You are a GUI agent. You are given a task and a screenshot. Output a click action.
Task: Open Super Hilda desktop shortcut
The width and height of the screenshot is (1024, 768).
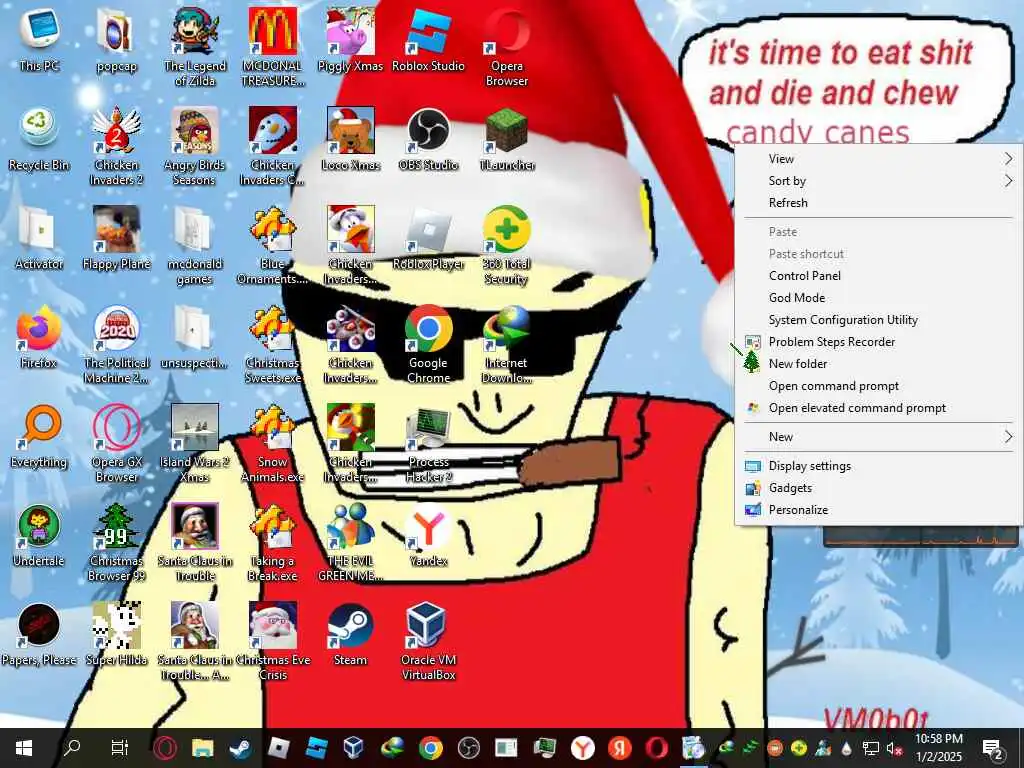pos(116,635)
